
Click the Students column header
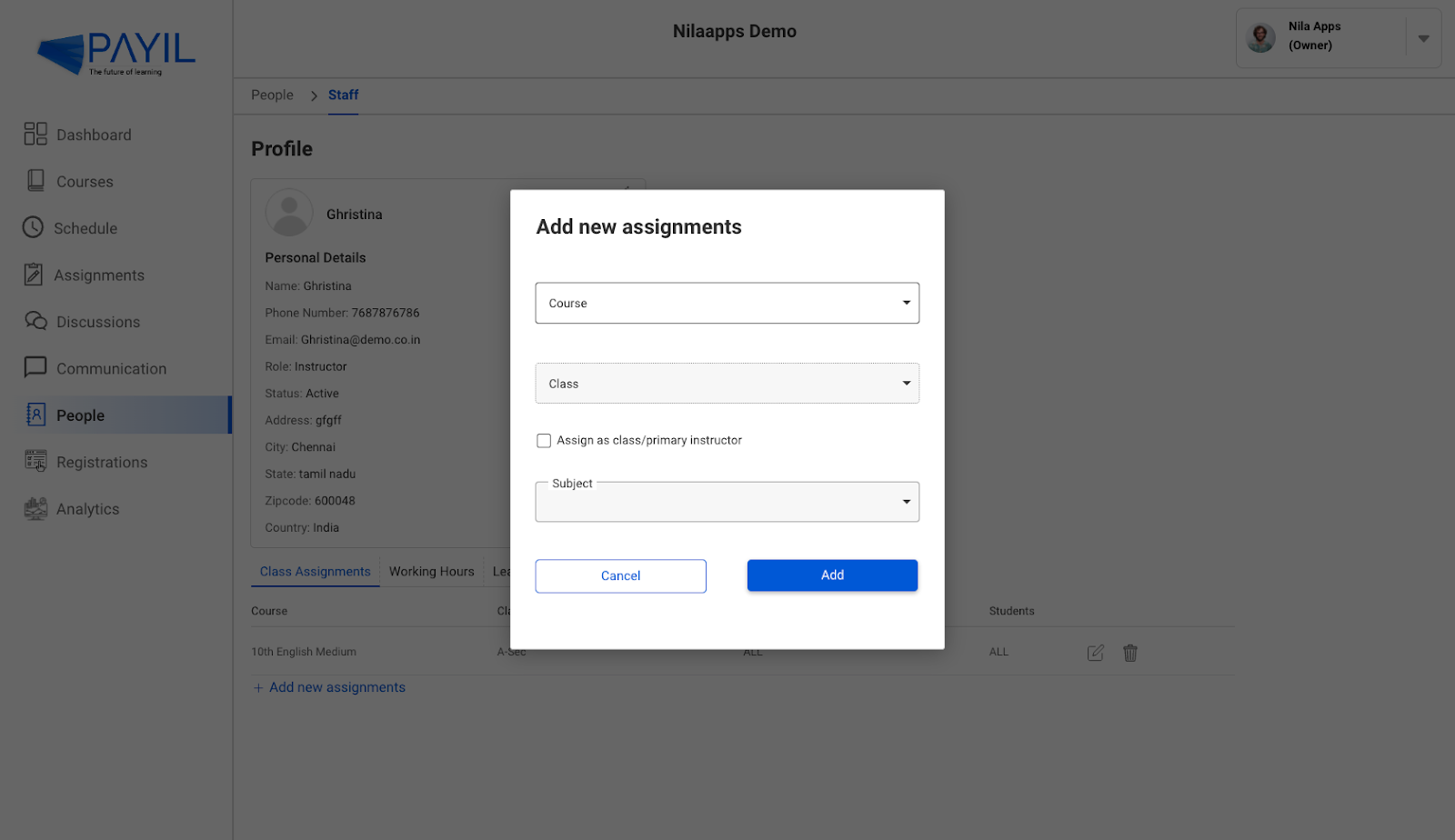pyautogui.click(x=1011, y=611)
